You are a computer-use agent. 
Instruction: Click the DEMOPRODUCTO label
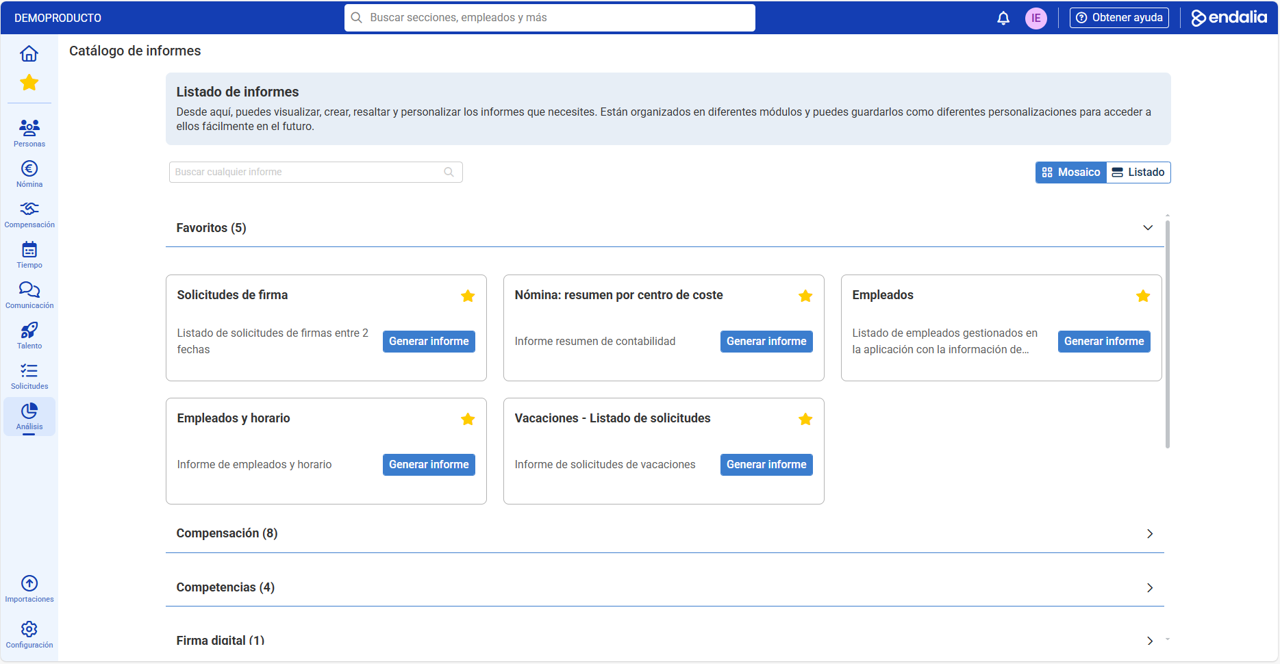click(58, 18)
